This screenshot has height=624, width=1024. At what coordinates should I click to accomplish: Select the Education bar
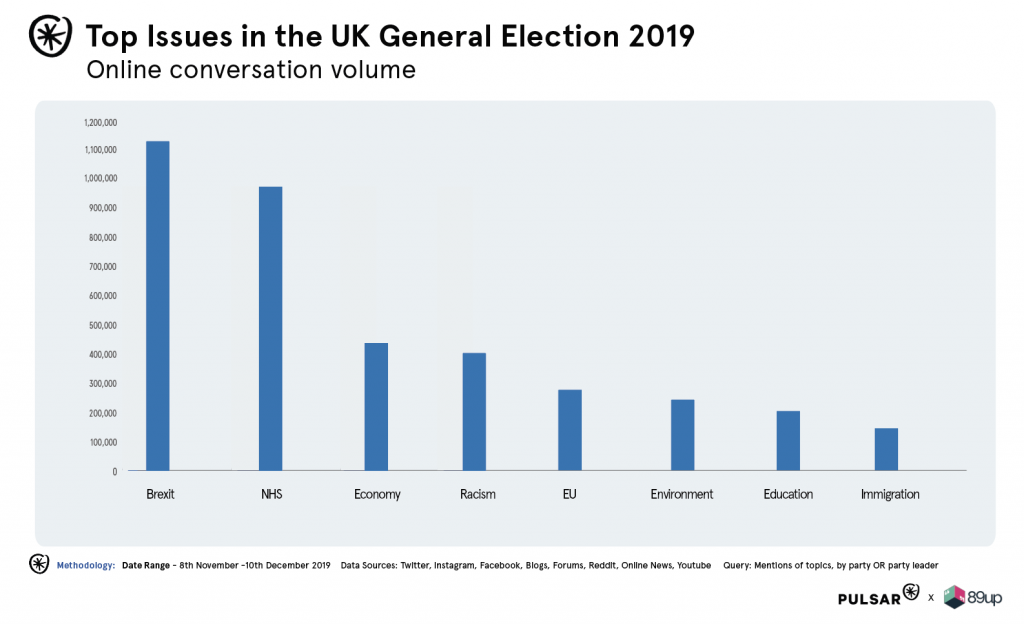point(788,441)
